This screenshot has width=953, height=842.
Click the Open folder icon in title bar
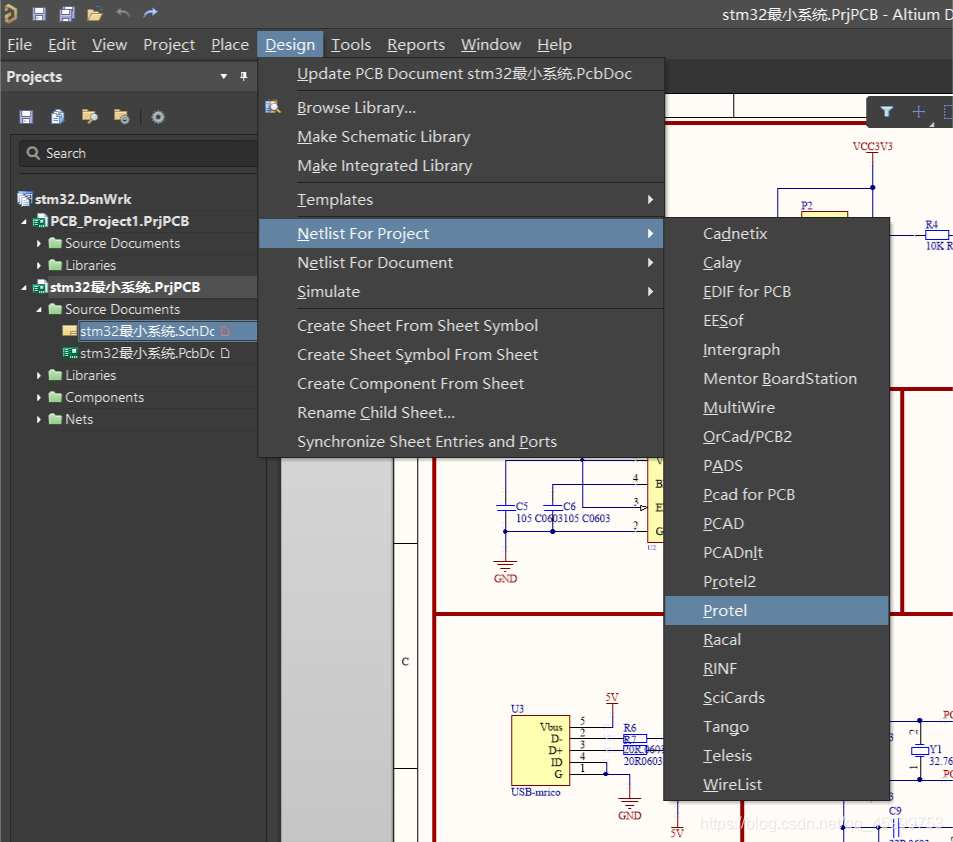click(x=95, y=14)
